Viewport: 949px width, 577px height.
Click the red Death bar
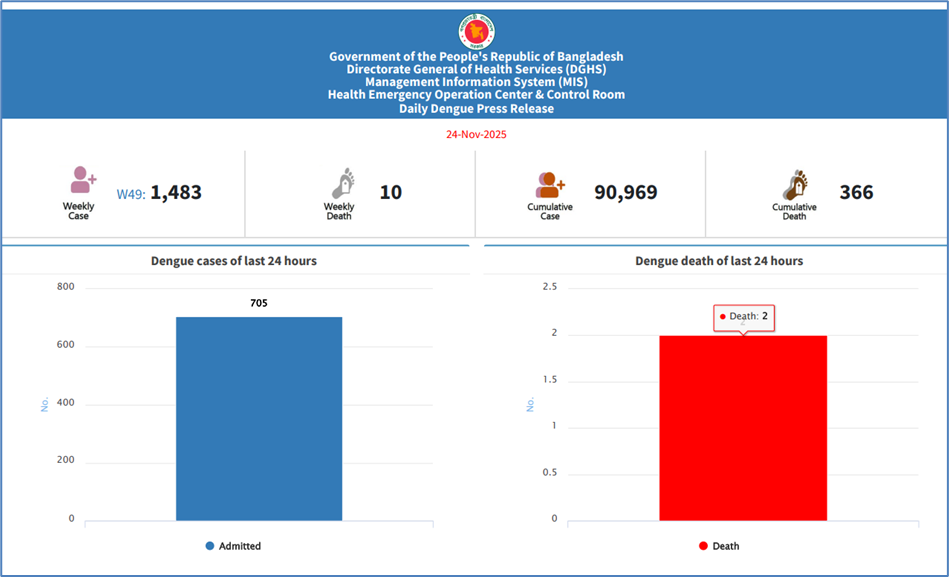[x=742, y=428]
